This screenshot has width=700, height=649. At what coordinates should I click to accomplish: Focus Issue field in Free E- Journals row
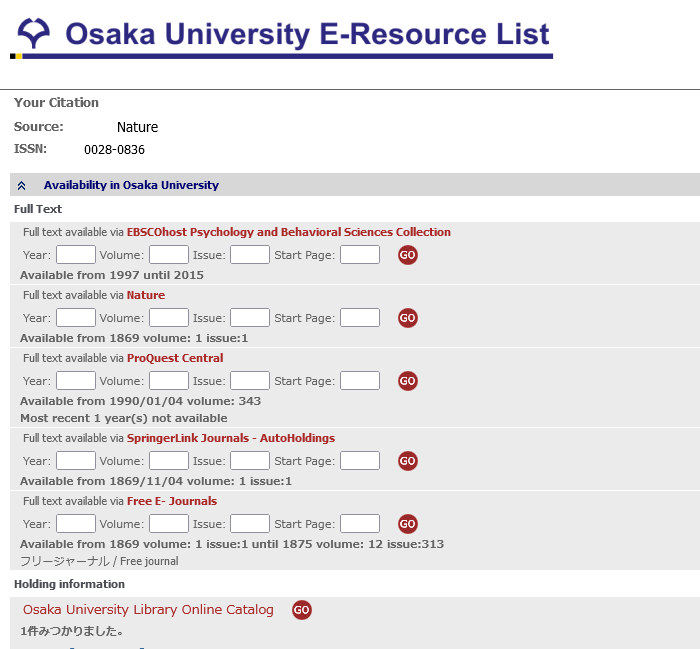tap(250, 523)
